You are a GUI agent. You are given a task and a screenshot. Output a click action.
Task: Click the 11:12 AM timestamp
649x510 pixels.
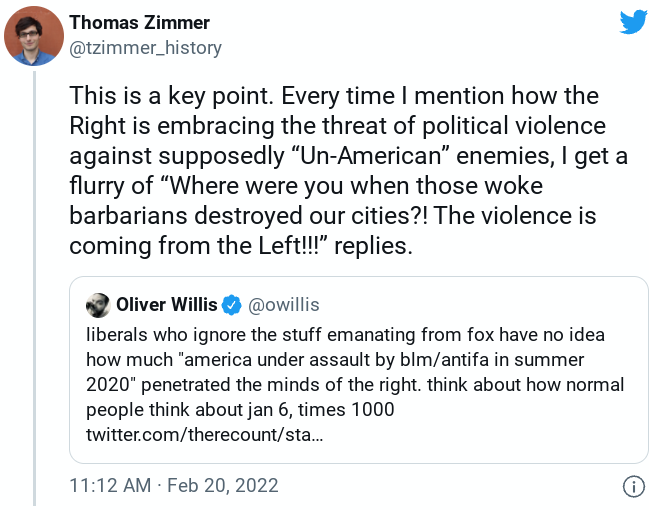click(110, 487)
